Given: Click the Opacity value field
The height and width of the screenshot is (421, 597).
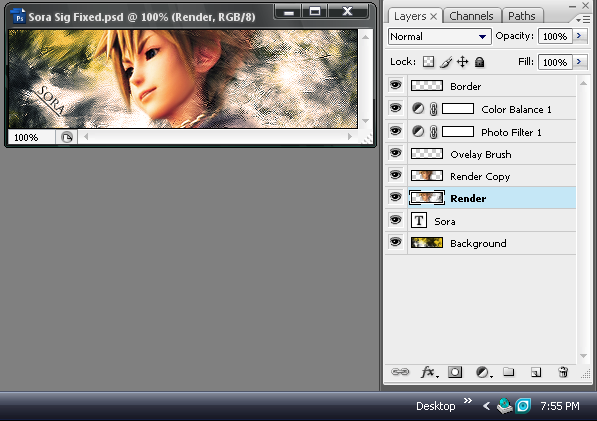Looking at the screenshot, I should coord(555,36).
